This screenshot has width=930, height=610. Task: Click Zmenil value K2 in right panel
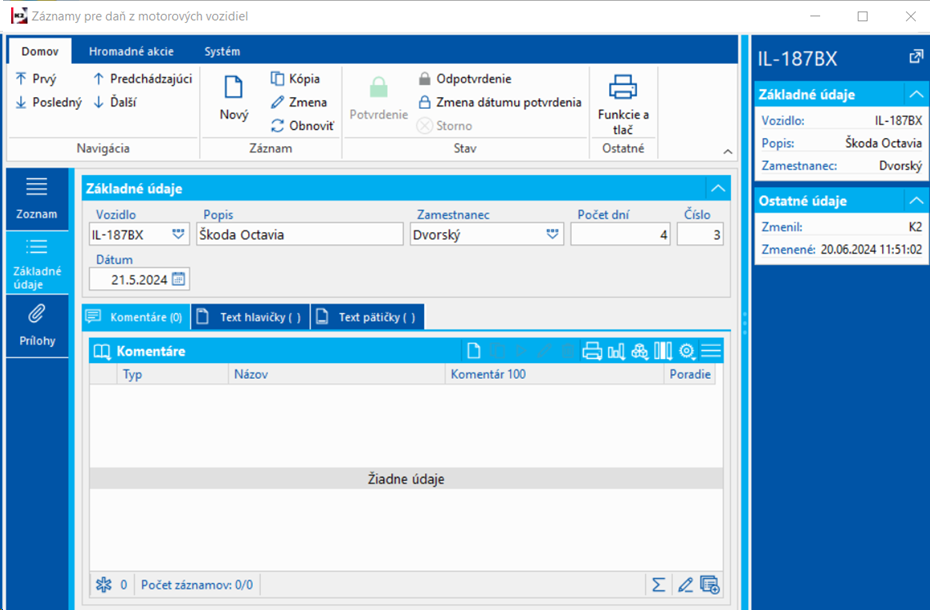pos(915,227)
